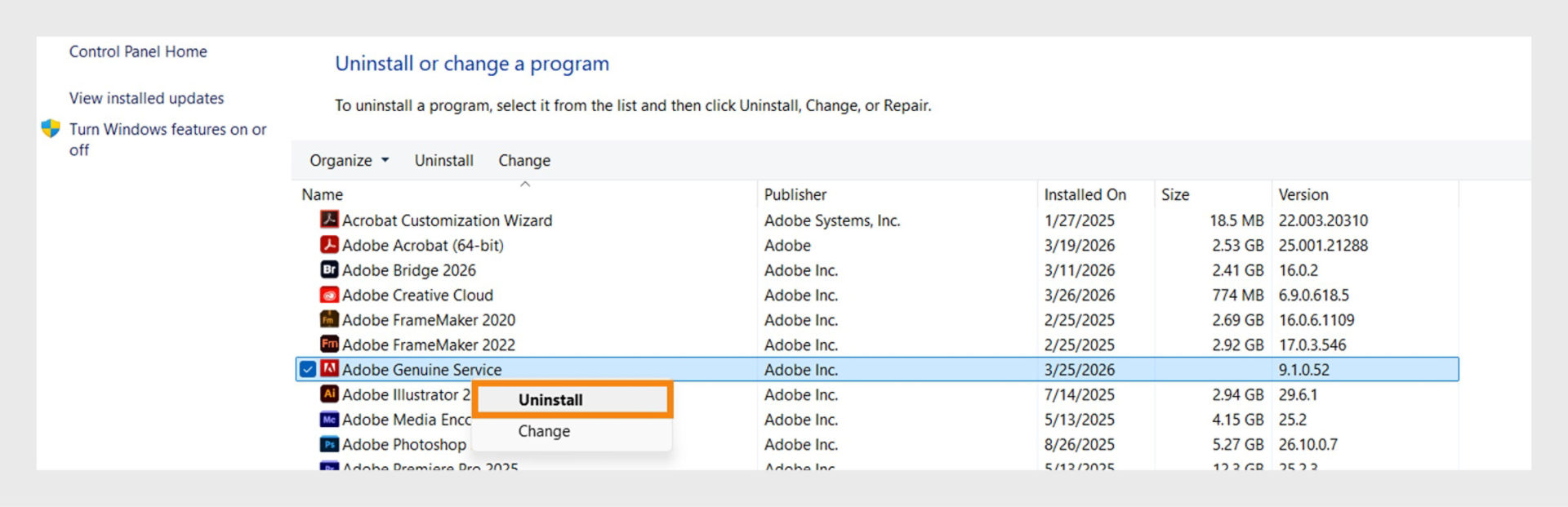The height and width of the screenshot is (507, 1568).
Task: Sort by the Installed On column header
Action: (1085, 194)
